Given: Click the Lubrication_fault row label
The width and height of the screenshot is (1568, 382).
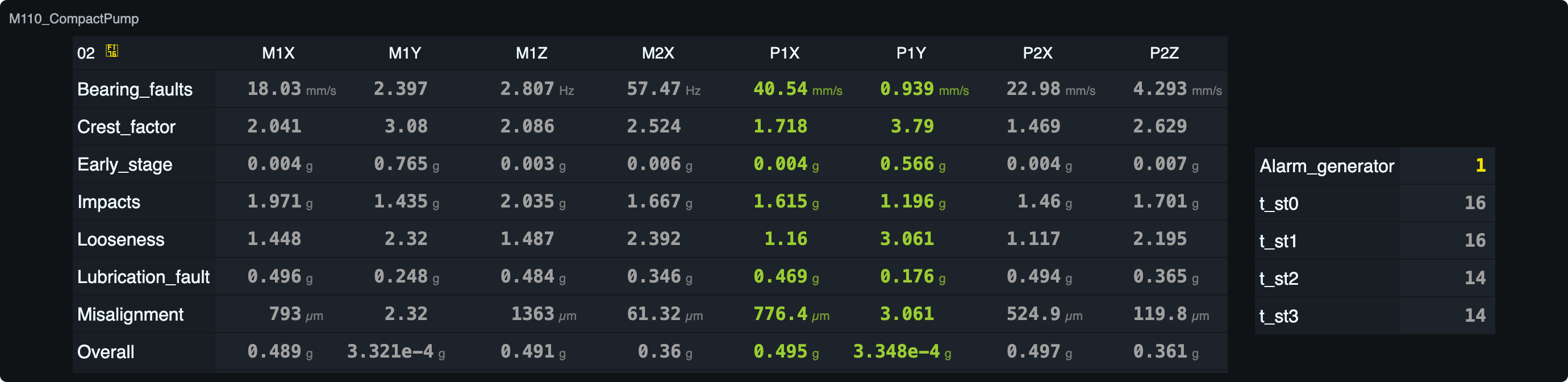Looking at the screenshot, I should [143, 277].
